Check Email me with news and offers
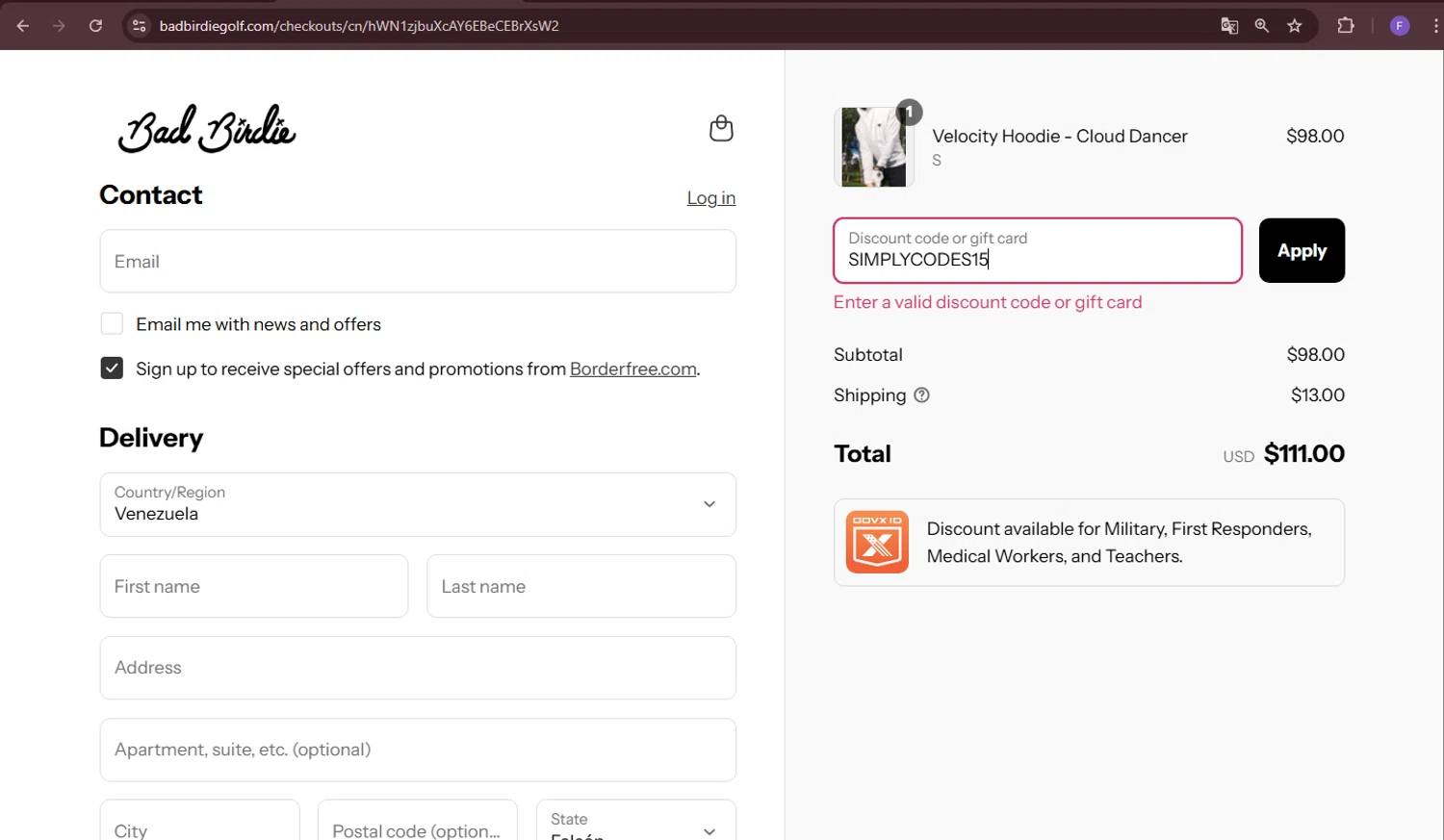Image resolution: width=1444 pixels, height=840 pixels. click(112, 324)
